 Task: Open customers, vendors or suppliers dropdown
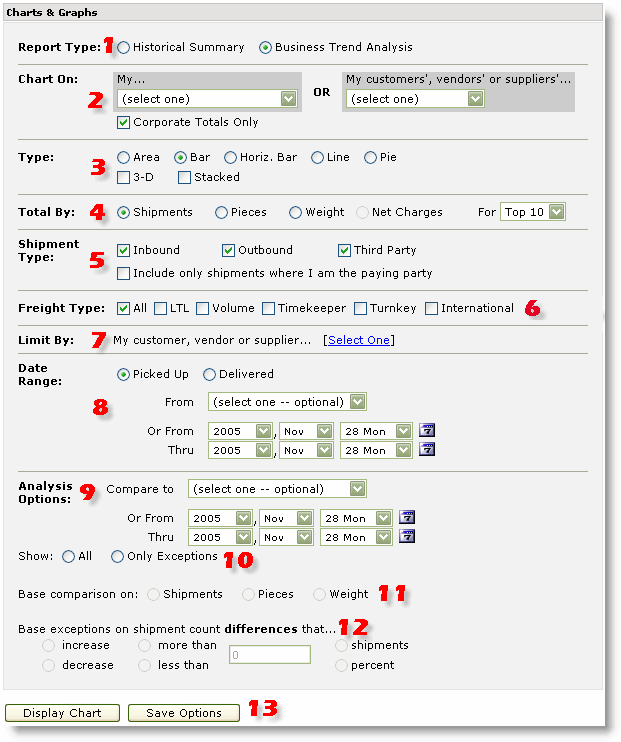[x=414, y=99]
